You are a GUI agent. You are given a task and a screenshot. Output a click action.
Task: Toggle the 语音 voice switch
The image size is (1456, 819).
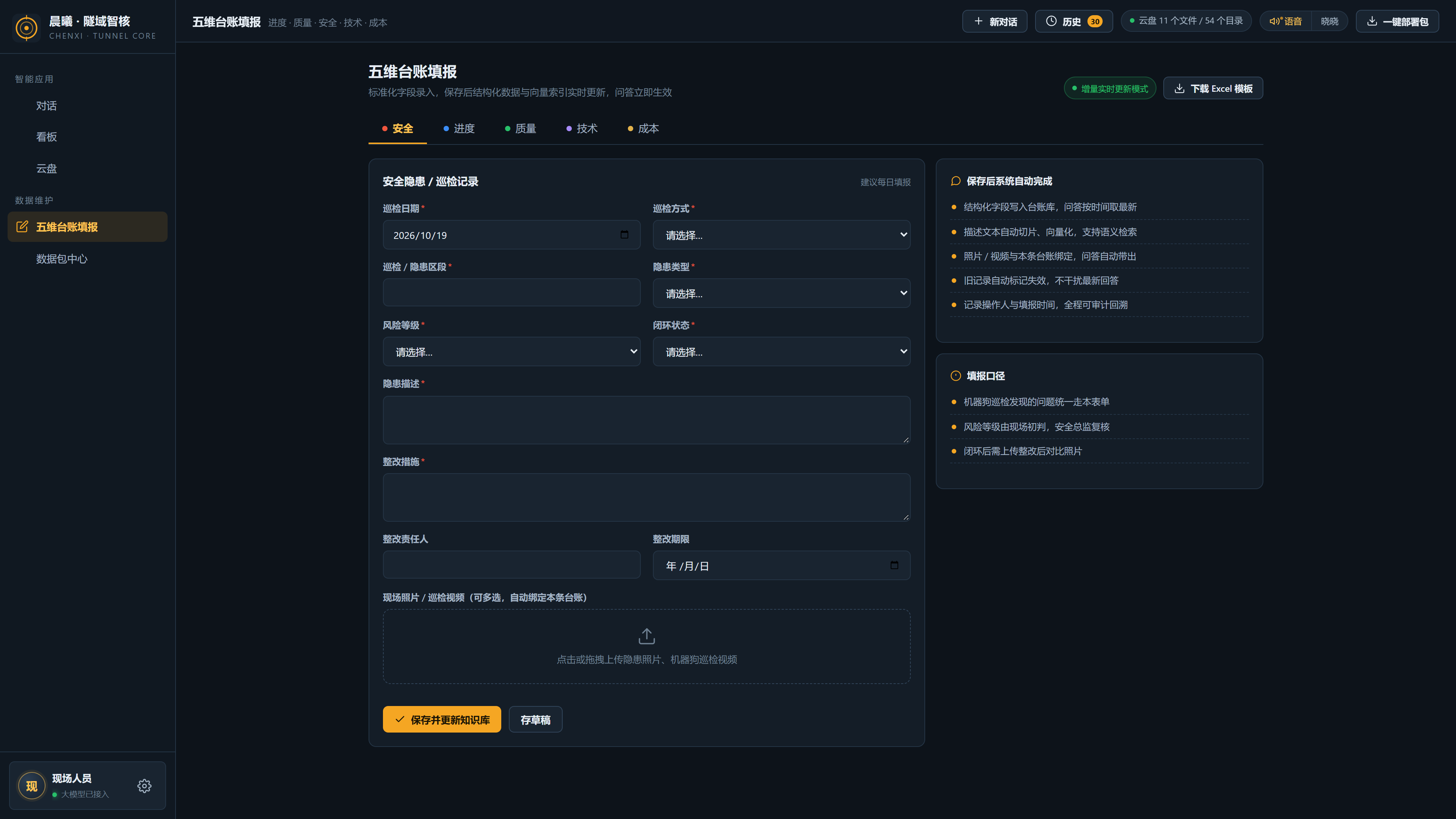point(1286,22)
